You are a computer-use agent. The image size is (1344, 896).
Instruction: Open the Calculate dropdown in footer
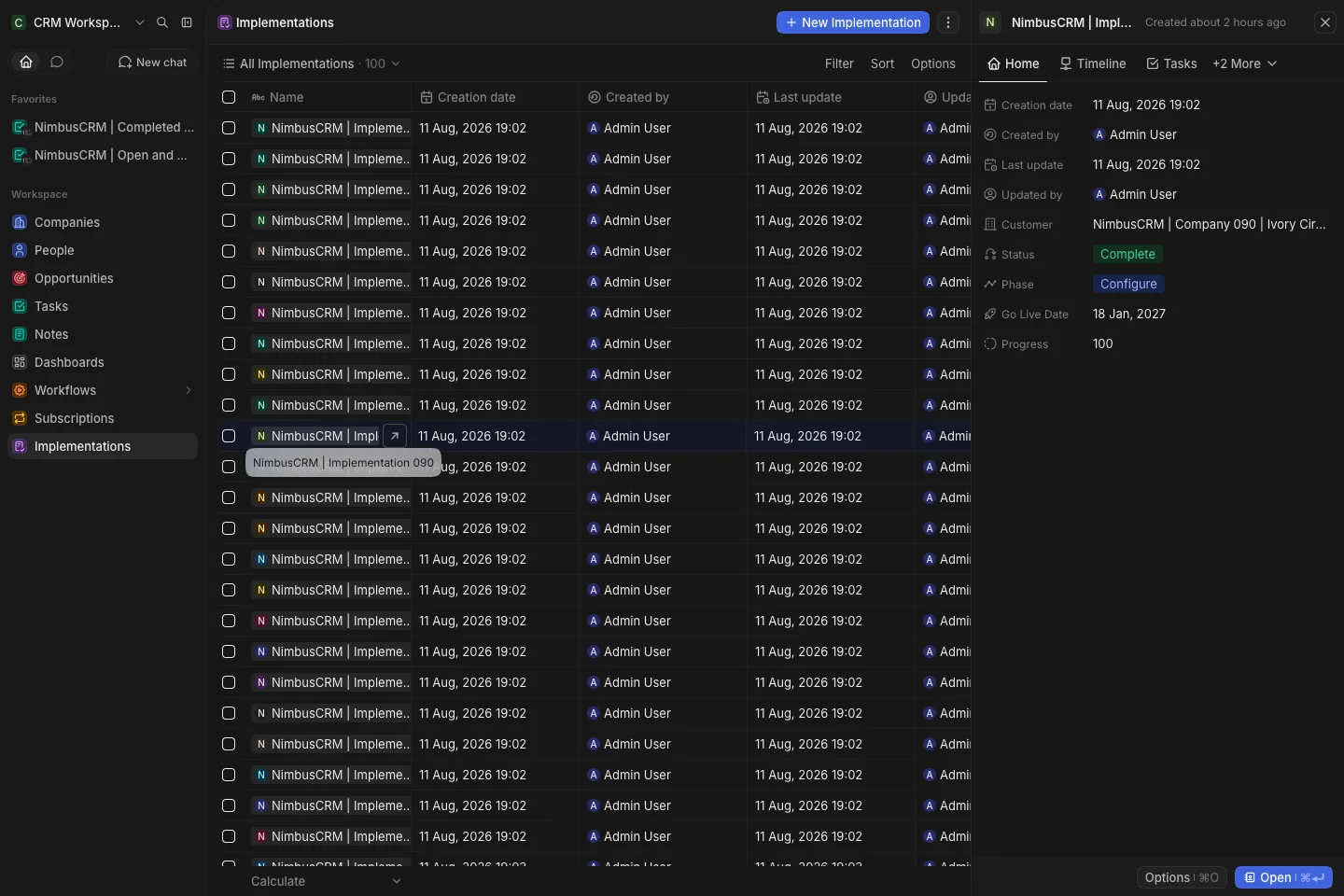point(326,881)
